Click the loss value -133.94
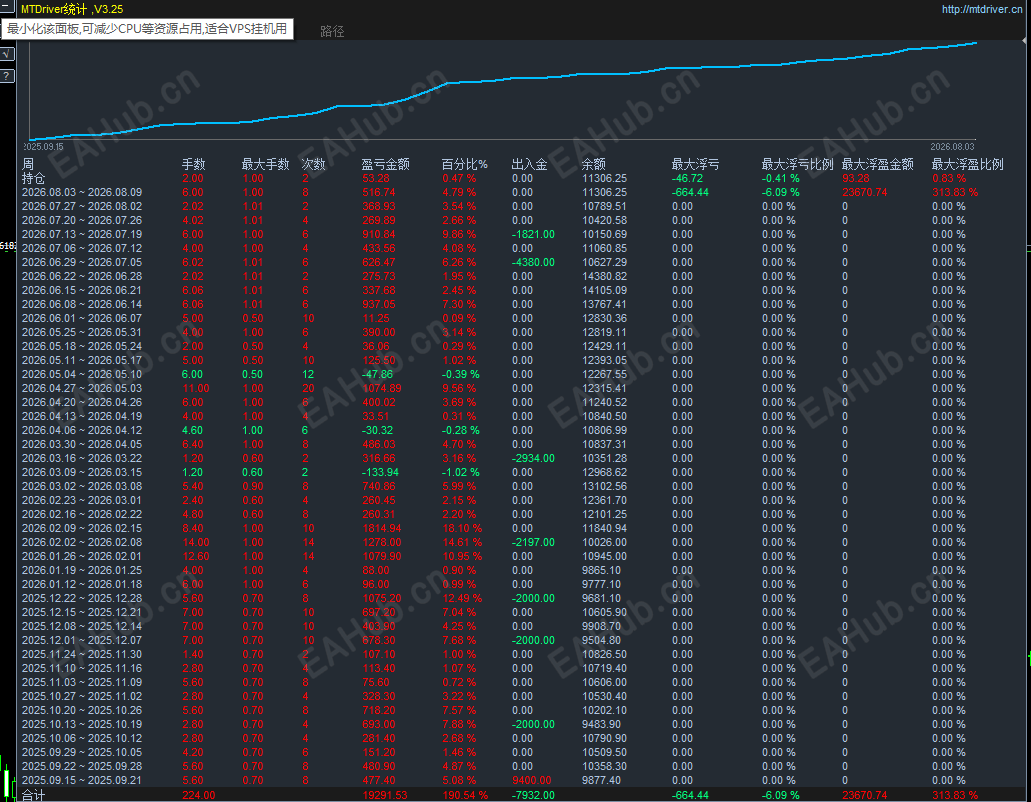 point(381,472)
